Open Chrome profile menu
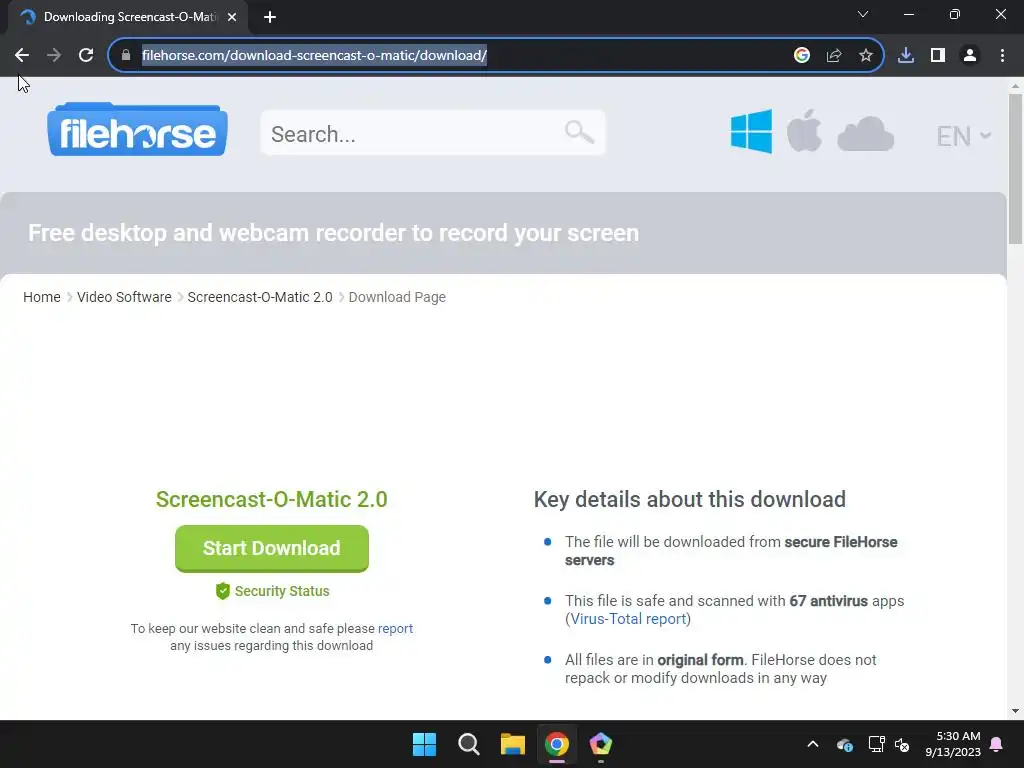Image resolution: width=1024 pixels, height=768 pixels. (970, 56)
